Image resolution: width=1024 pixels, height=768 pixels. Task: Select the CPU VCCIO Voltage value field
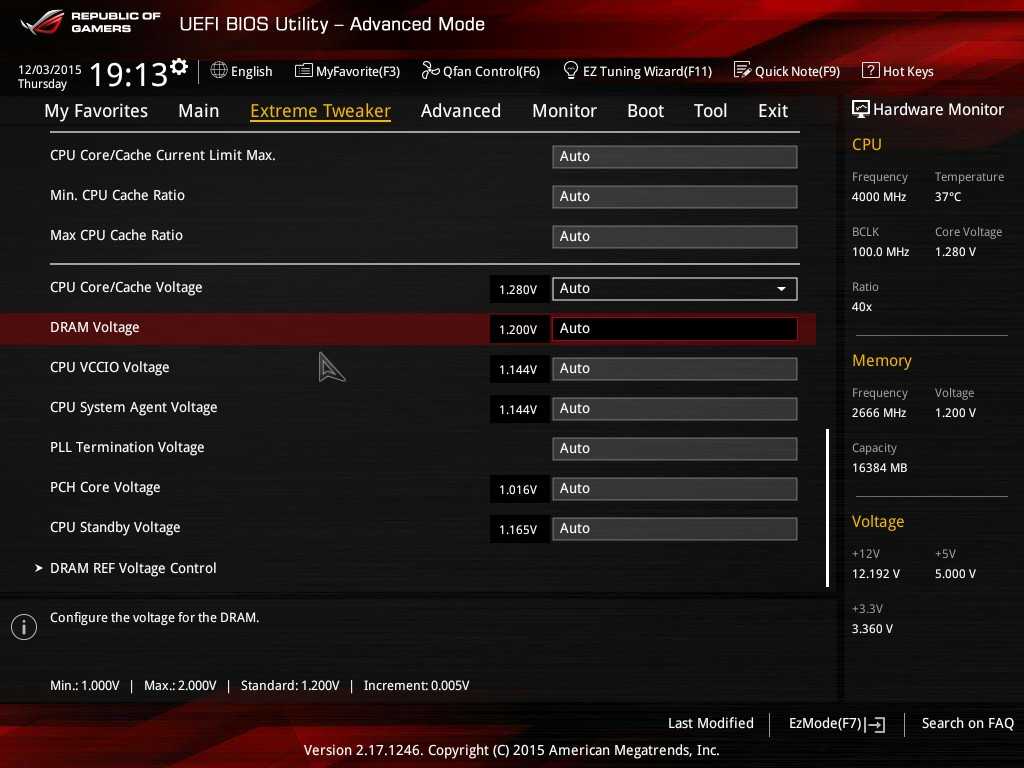(x=674, y=369)
